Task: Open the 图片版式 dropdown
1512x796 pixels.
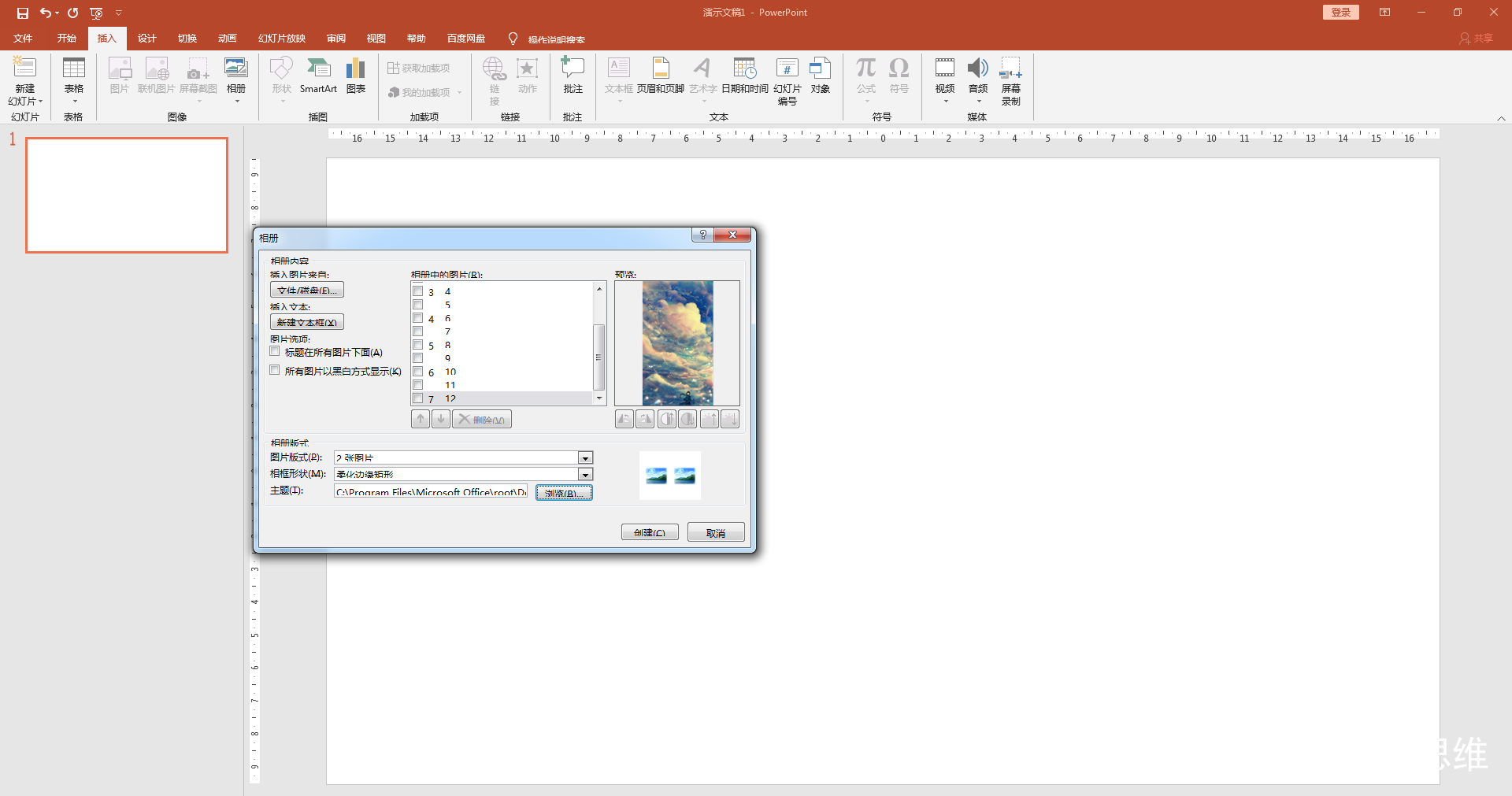Action: point(585,458)
